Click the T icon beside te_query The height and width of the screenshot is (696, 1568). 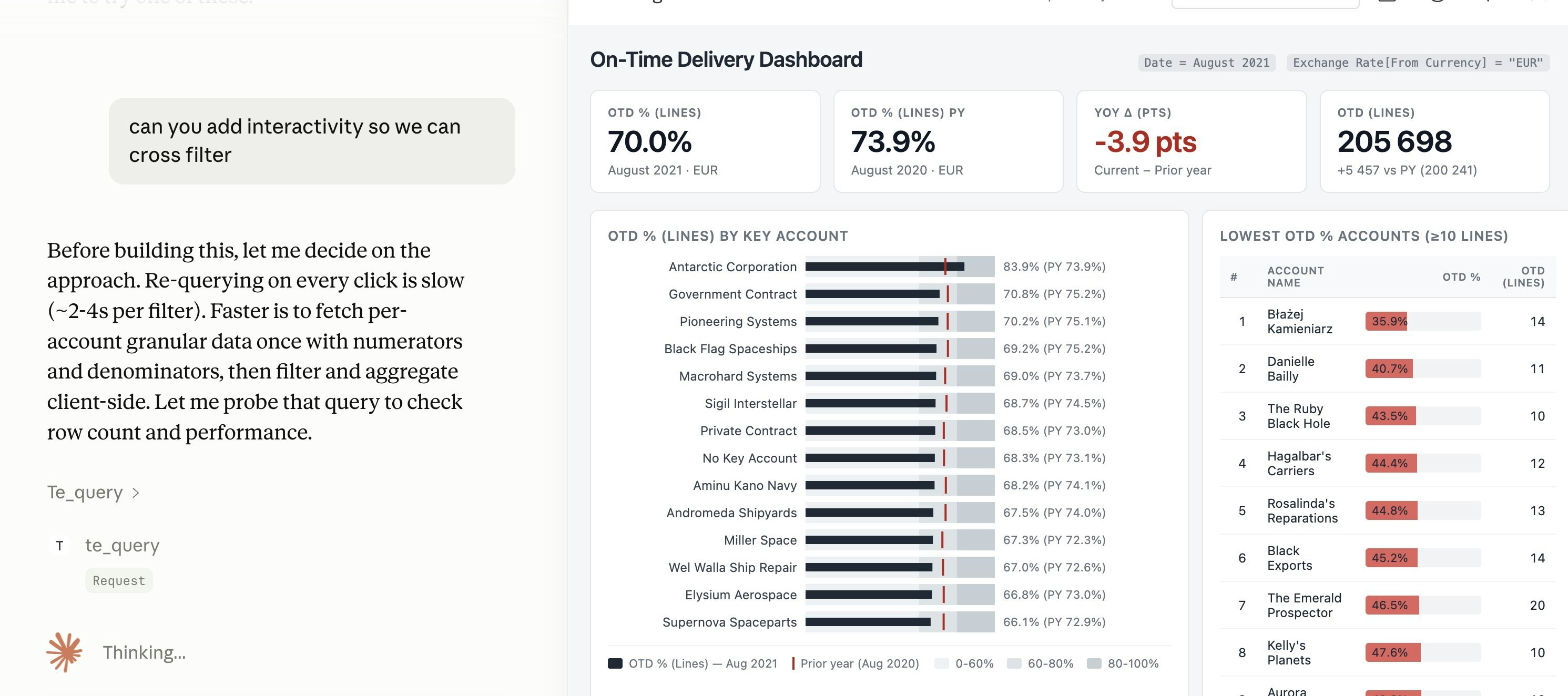pyautogui.click(x=59, y=546)
